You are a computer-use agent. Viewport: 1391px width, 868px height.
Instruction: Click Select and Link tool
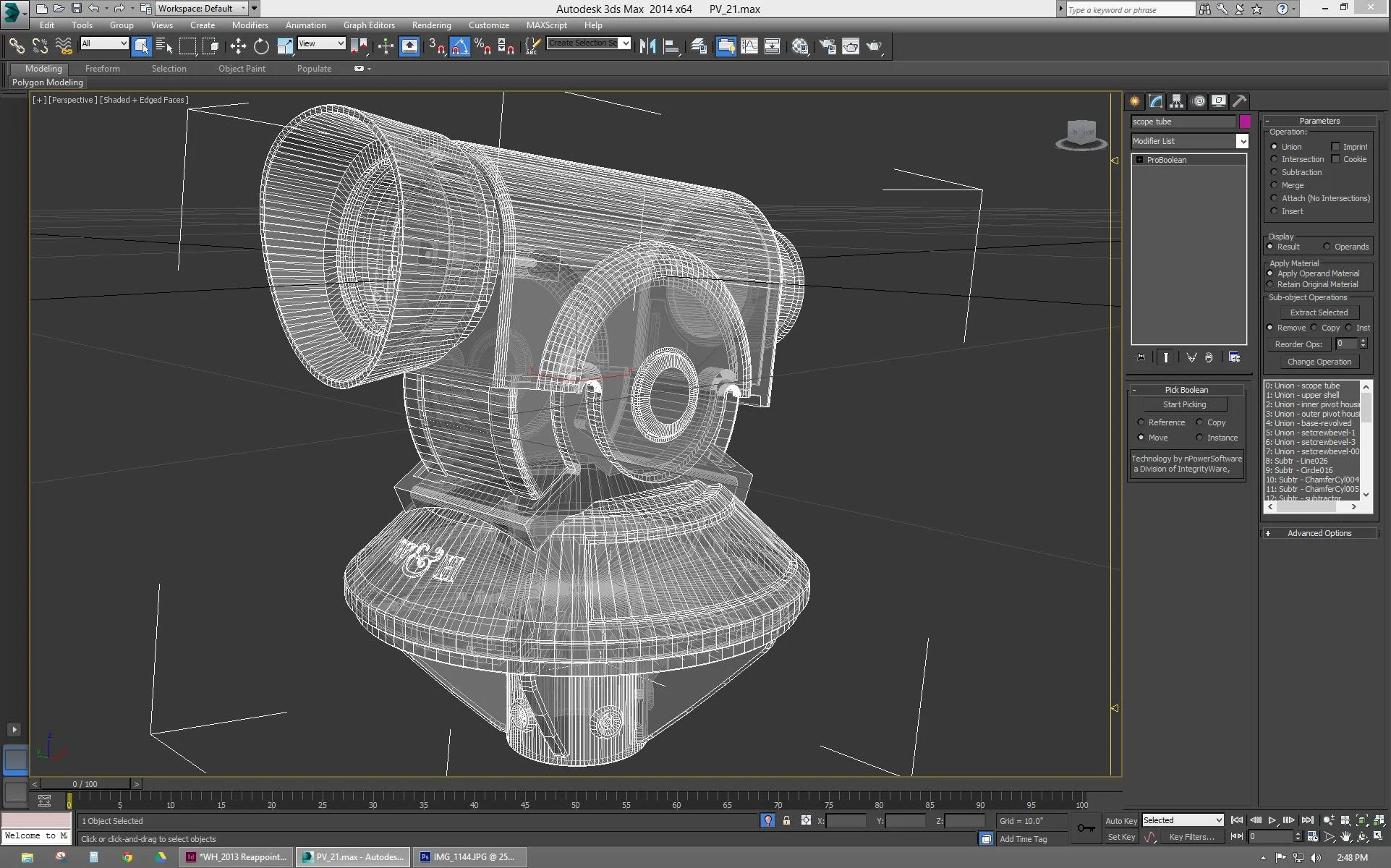point(16,46)
